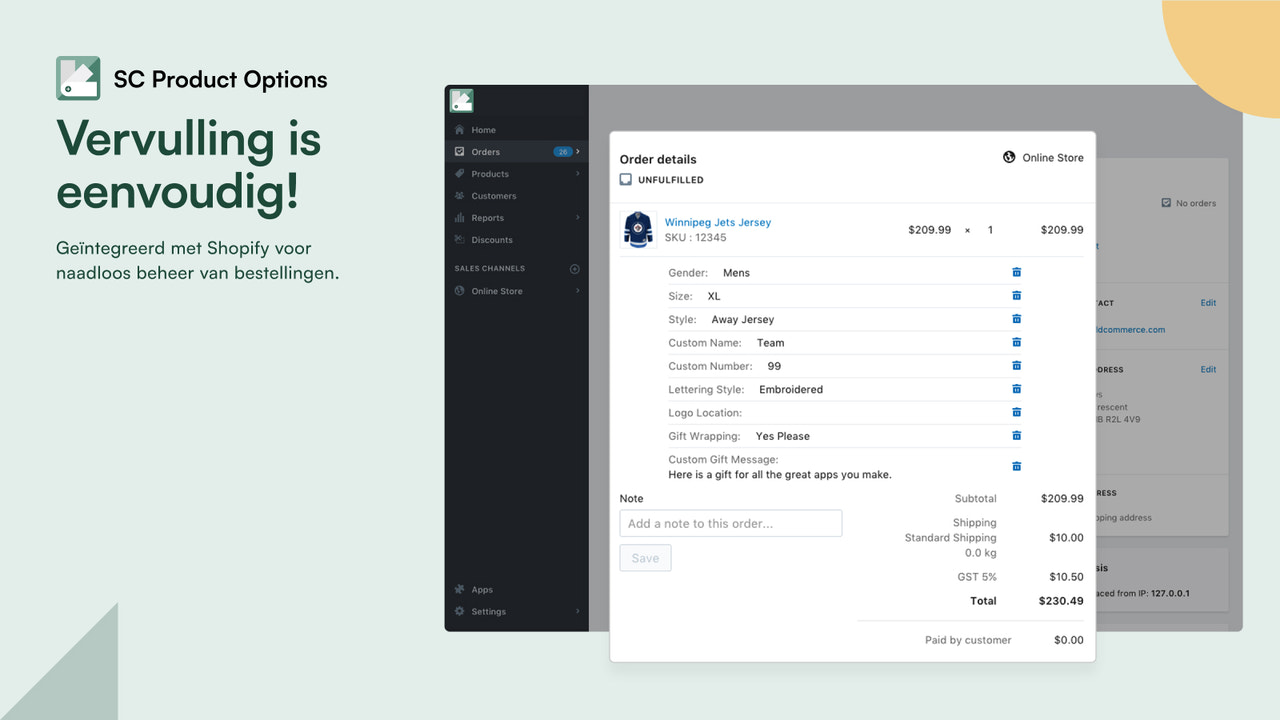Click the Unfulfilled status icon
1280x720 pixels.
626,180
